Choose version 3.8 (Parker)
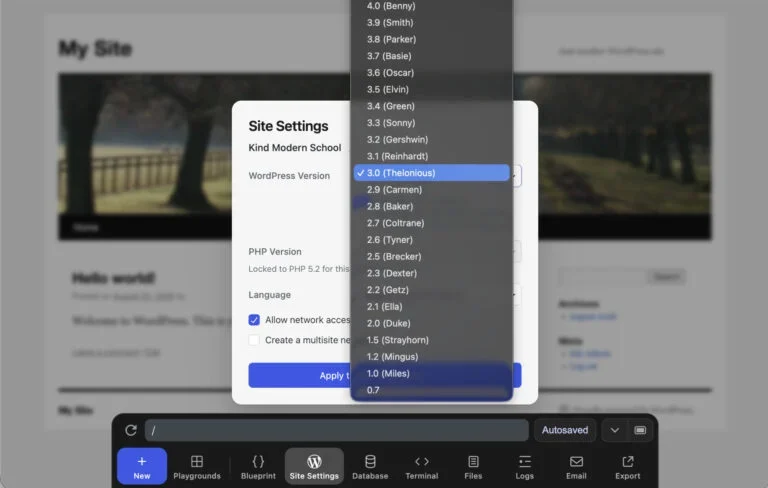 pyautogui.click(x=432, y=39)
